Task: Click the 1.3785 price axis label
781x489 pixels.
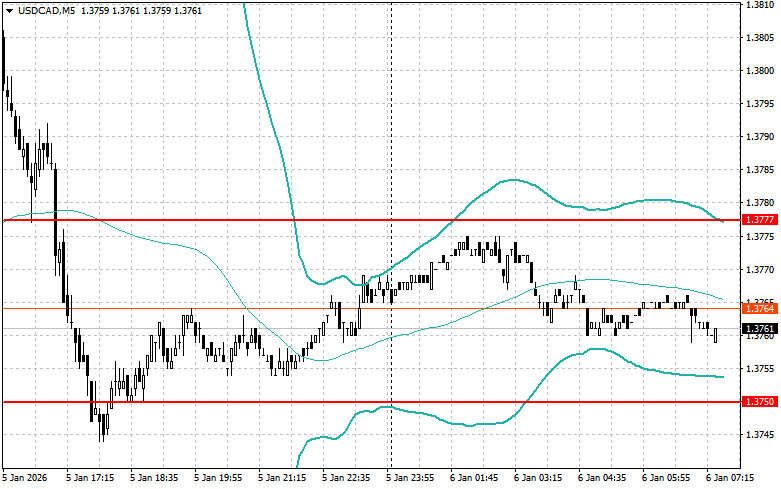Action: 760,170
